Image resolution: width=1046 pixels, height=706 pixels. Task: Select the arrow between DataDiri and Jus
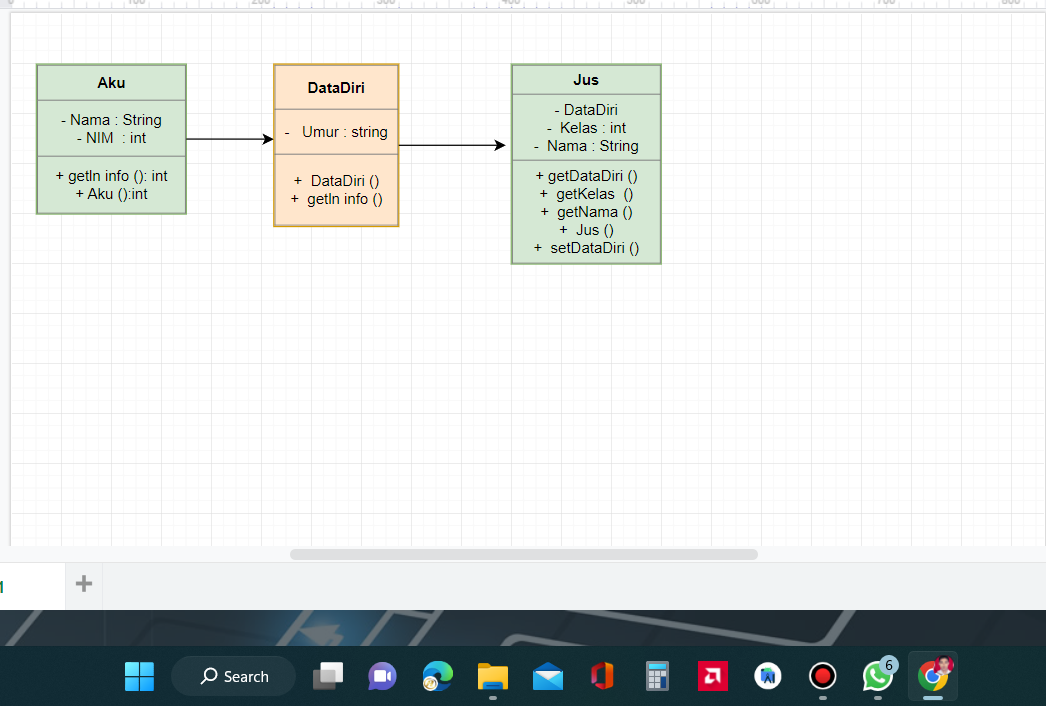(455, 144)
